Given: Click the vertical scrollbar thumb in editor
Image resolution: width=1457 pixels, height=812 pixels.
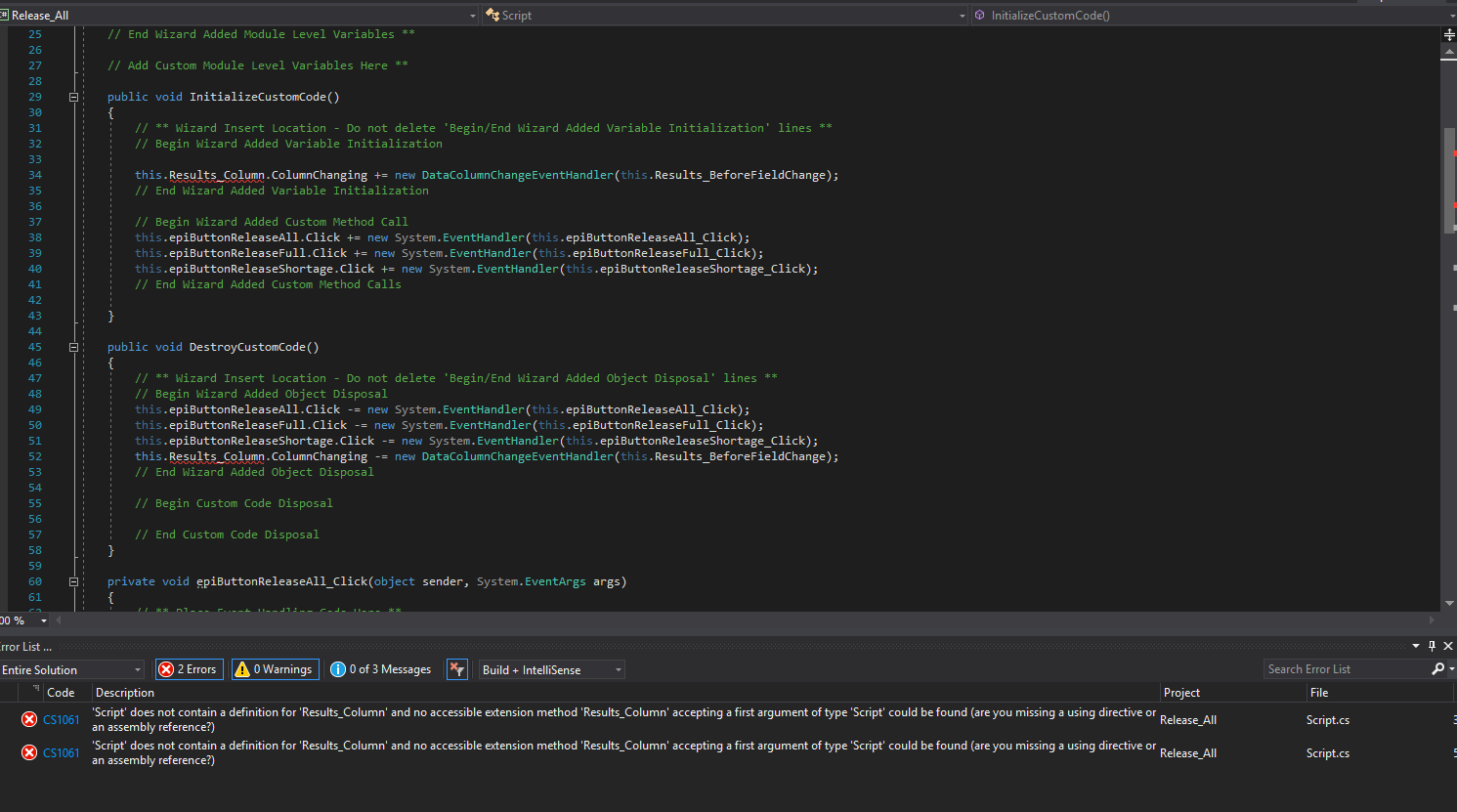Looking at the screenshot, I should 1449,180.
